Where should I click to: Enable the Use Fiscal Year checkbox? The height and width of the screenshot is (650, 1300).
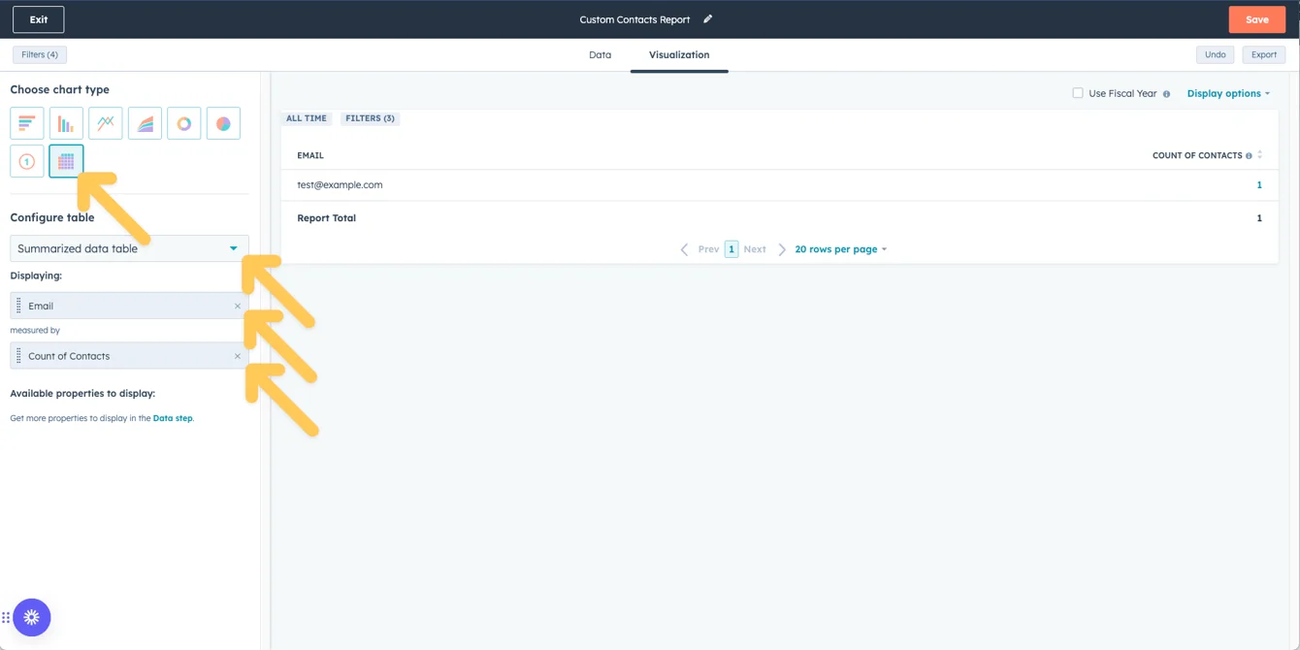[x=1077, y=92]
